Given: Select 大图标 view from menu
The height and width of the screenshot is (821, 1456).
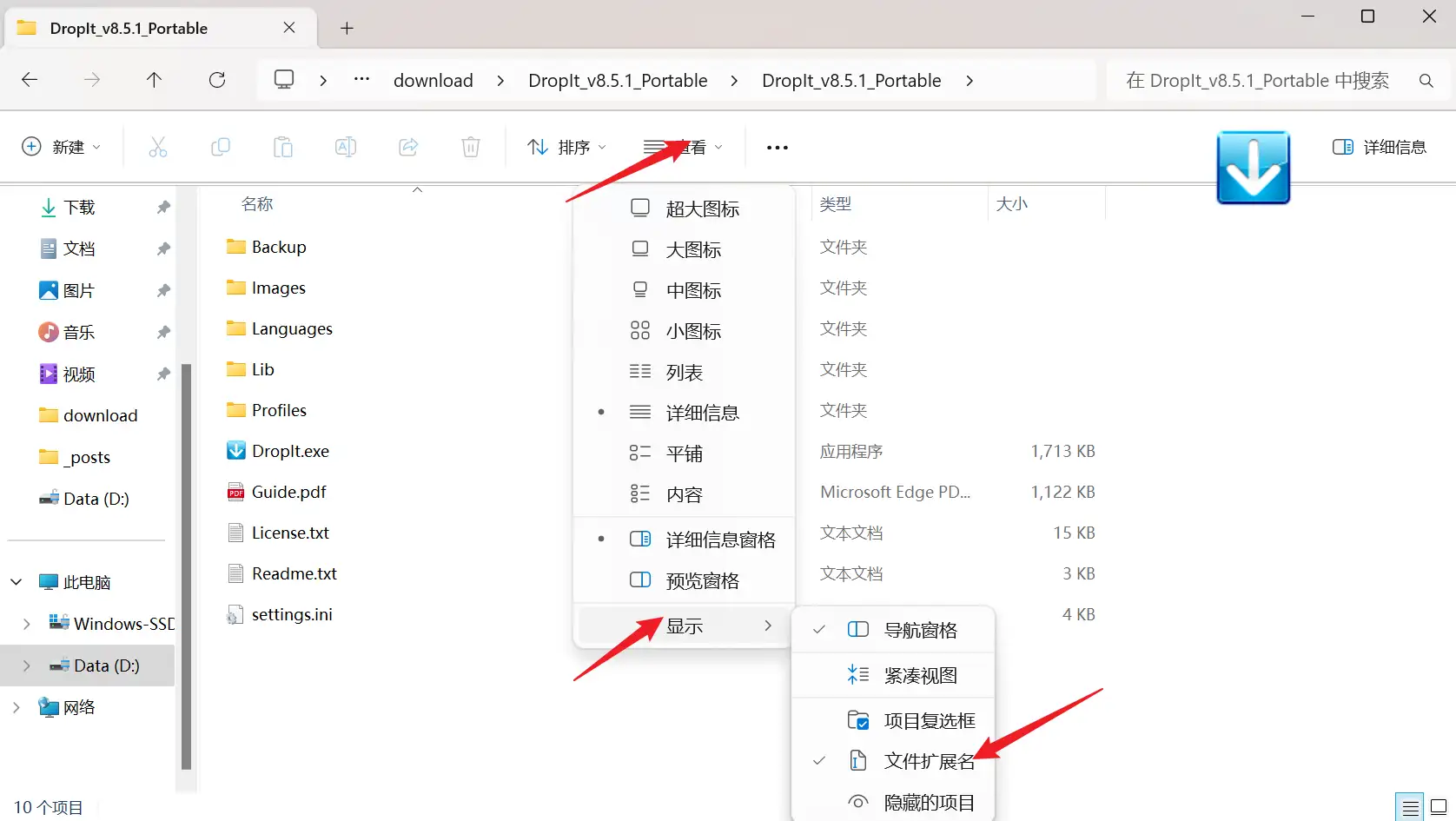Looking at the screenshot, I should click(692, 250).
